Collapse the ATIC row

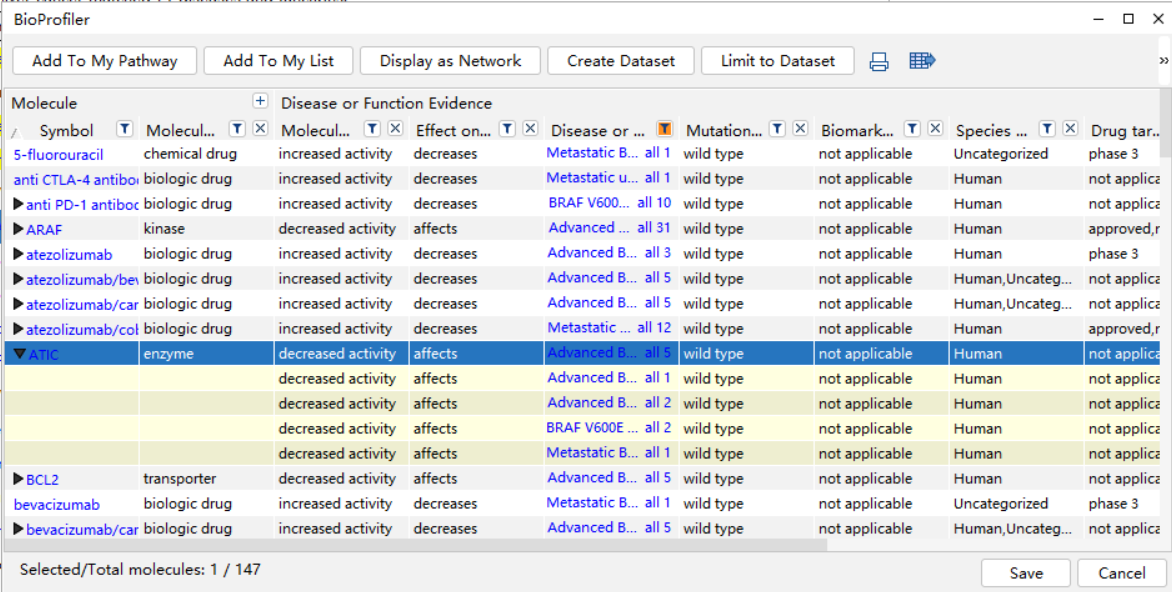[x=19, y=354]
